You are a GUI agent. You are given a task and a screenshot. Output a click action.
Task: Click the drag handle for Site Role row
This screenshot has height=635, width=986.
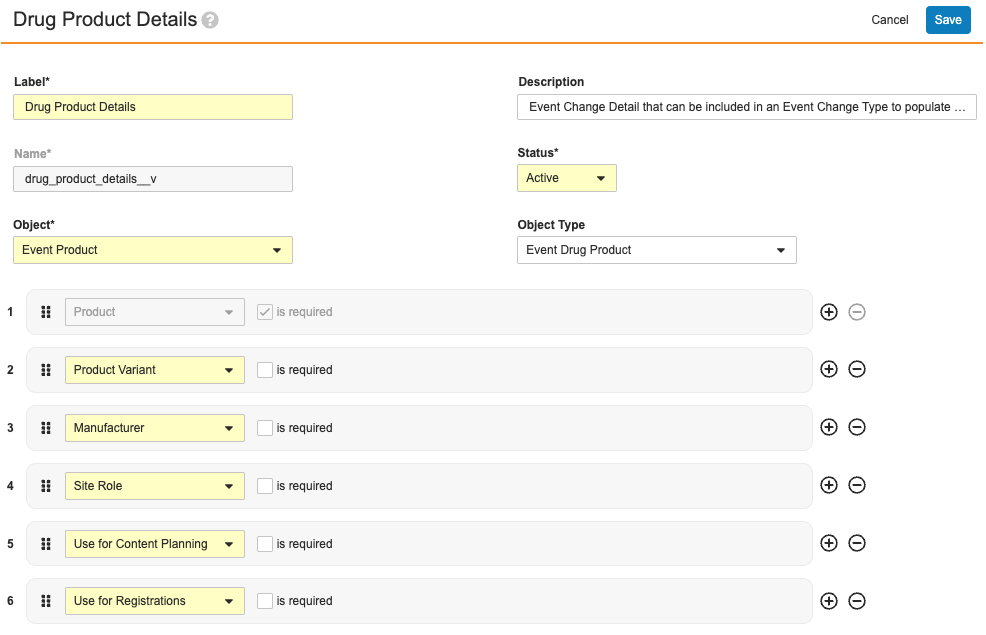click(46, 486)
